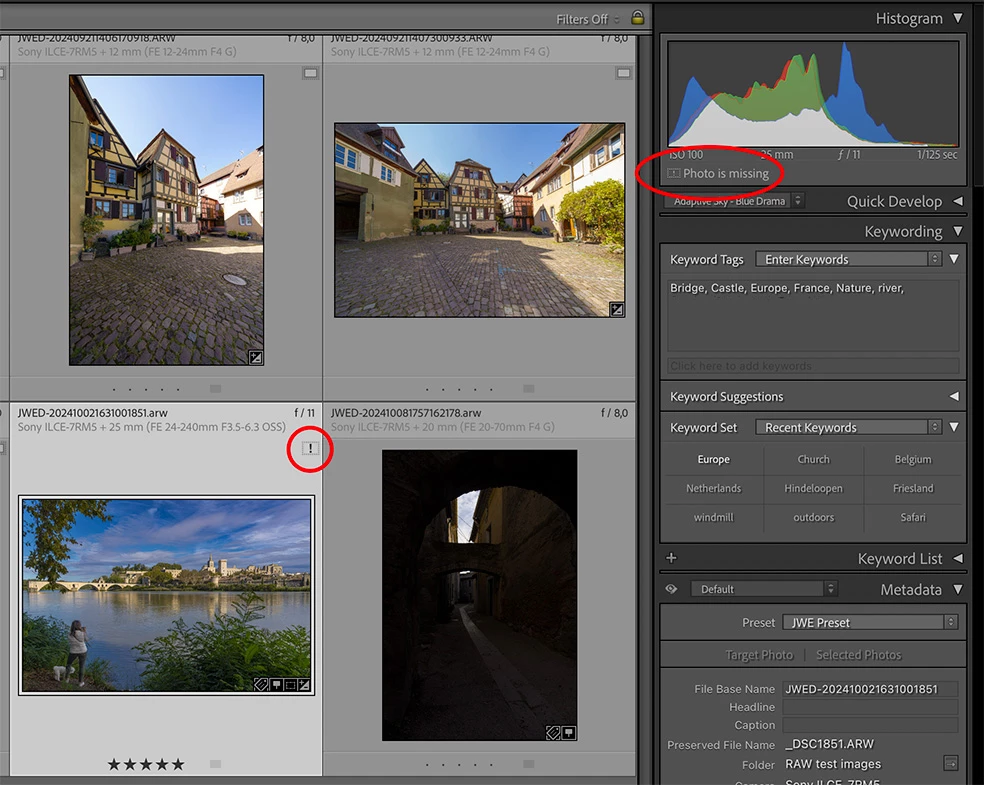
Task: Click the develop adjustments badge on the wide courtyard photo
Action: tap(617, 309)
